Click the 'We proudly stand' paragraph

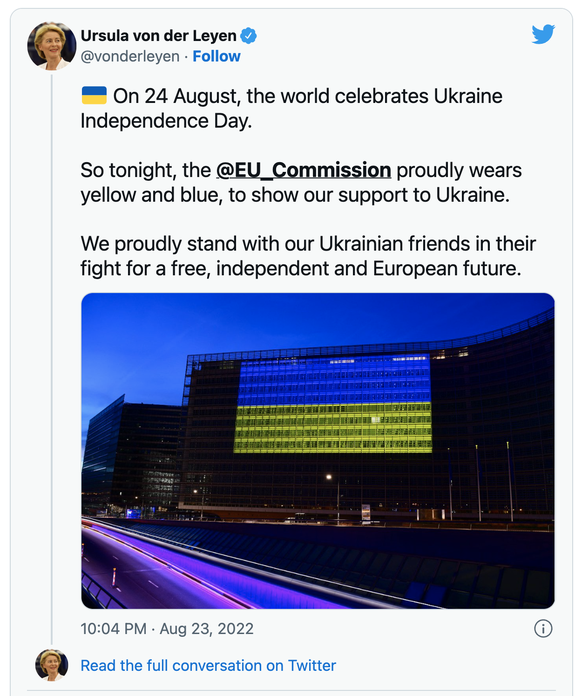[x=308, y=256]
